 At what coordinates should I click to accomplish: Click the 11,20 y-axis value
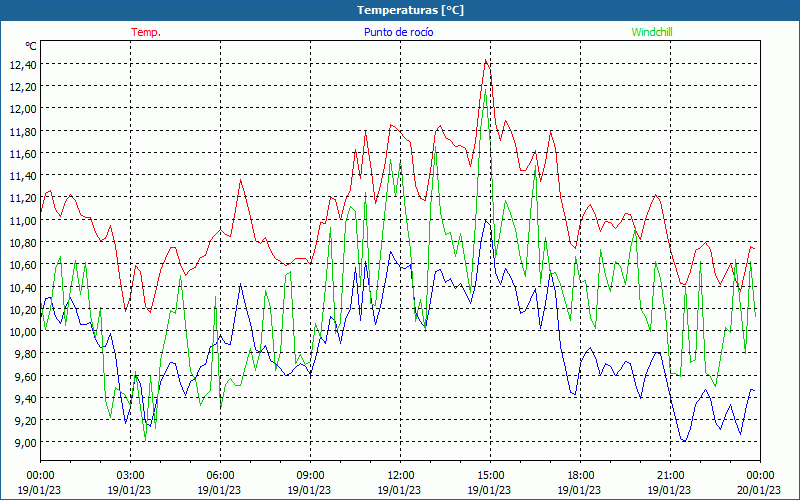point(23,198)
